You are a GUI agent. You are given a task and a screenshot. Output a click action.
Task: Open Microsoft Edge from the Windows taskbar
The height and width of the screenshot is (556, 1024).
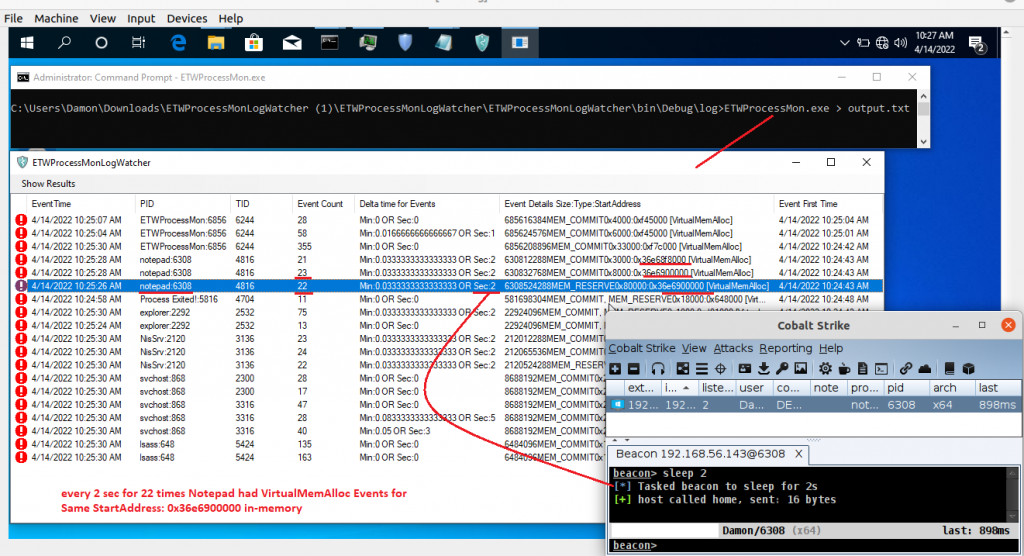[x=178, y=43]
